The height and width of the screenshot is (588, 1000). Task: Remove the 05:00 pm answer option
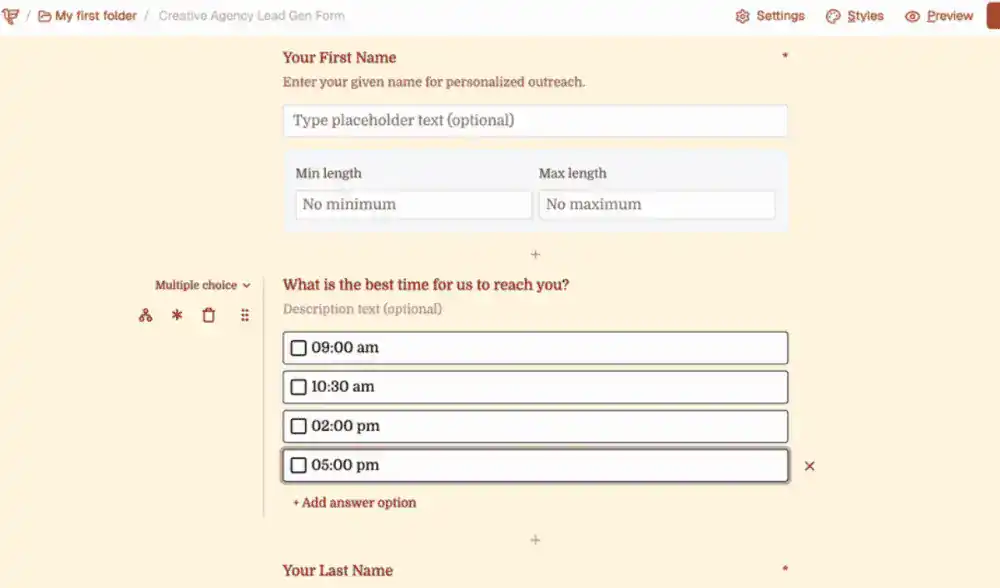click(810, 466)
